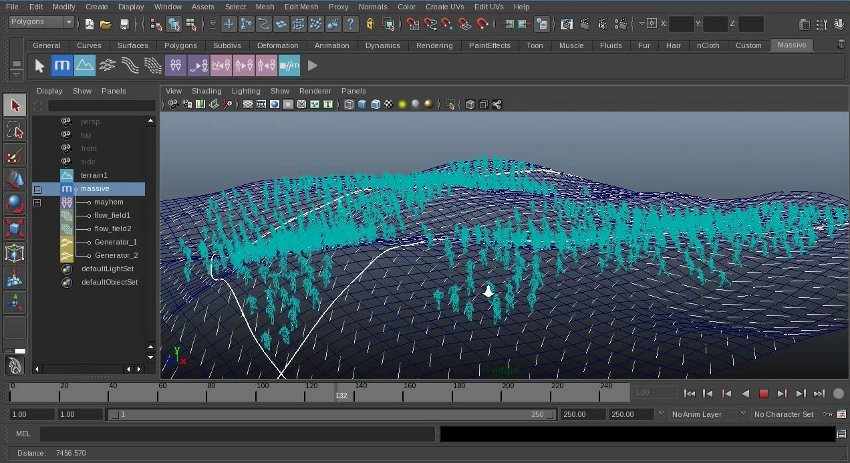Screen dimensions: 850x463
Task: Click the Open Scene folder icon
Action: click(105, 23)
